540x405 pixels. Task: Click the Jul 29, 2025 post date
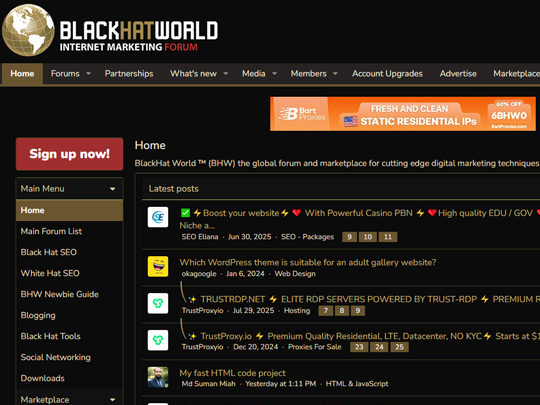(x=253, y=311)
